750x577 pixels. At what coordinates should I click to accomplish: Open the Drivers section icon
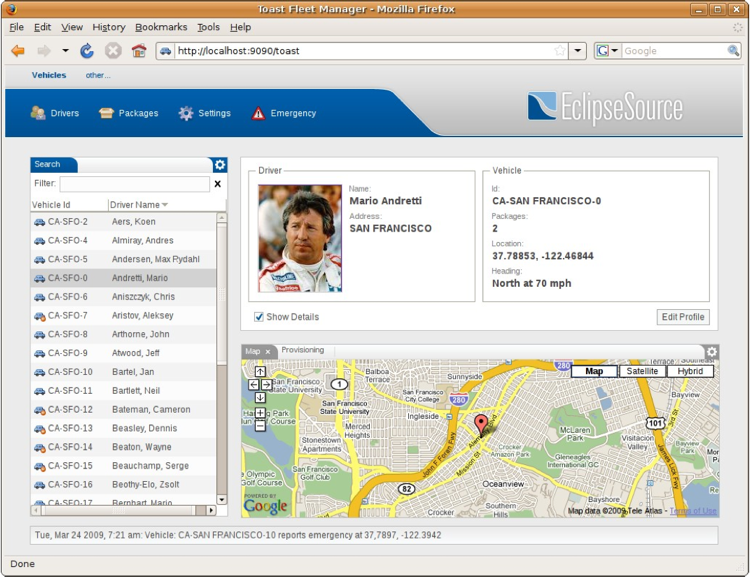click(x=38, y=113)
